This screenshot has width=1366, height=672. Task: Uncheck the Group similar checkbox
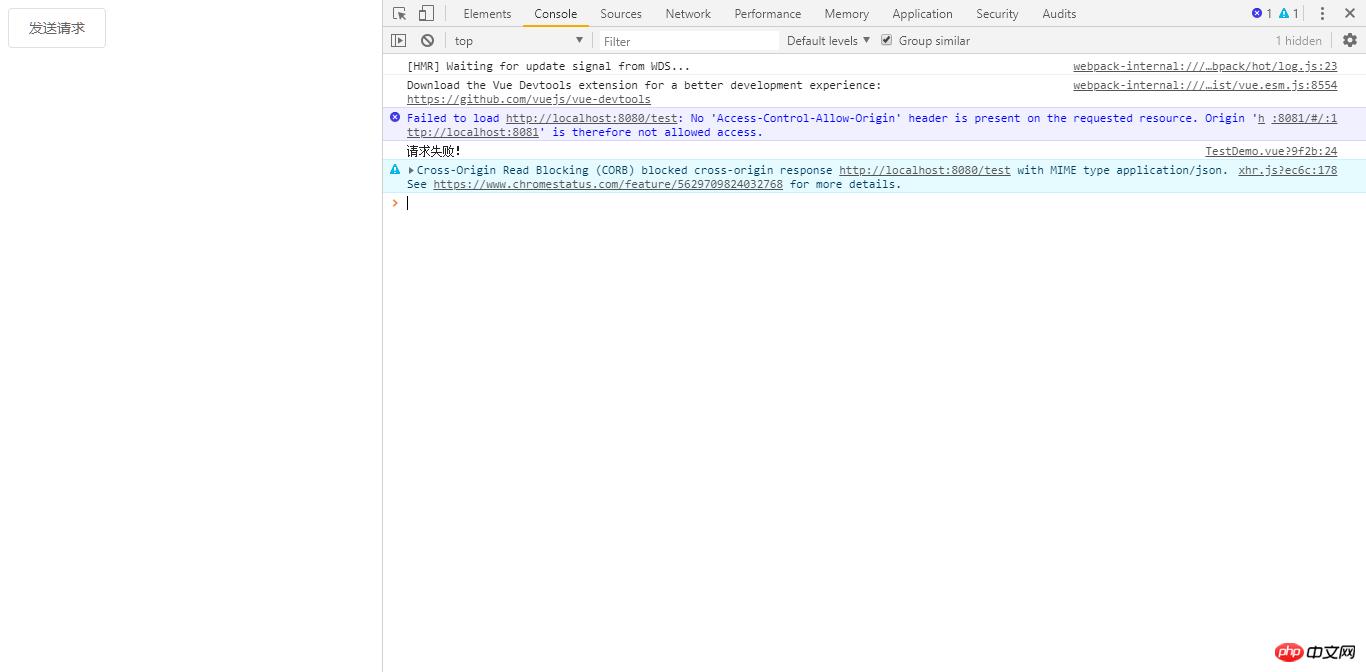point(886,40)
